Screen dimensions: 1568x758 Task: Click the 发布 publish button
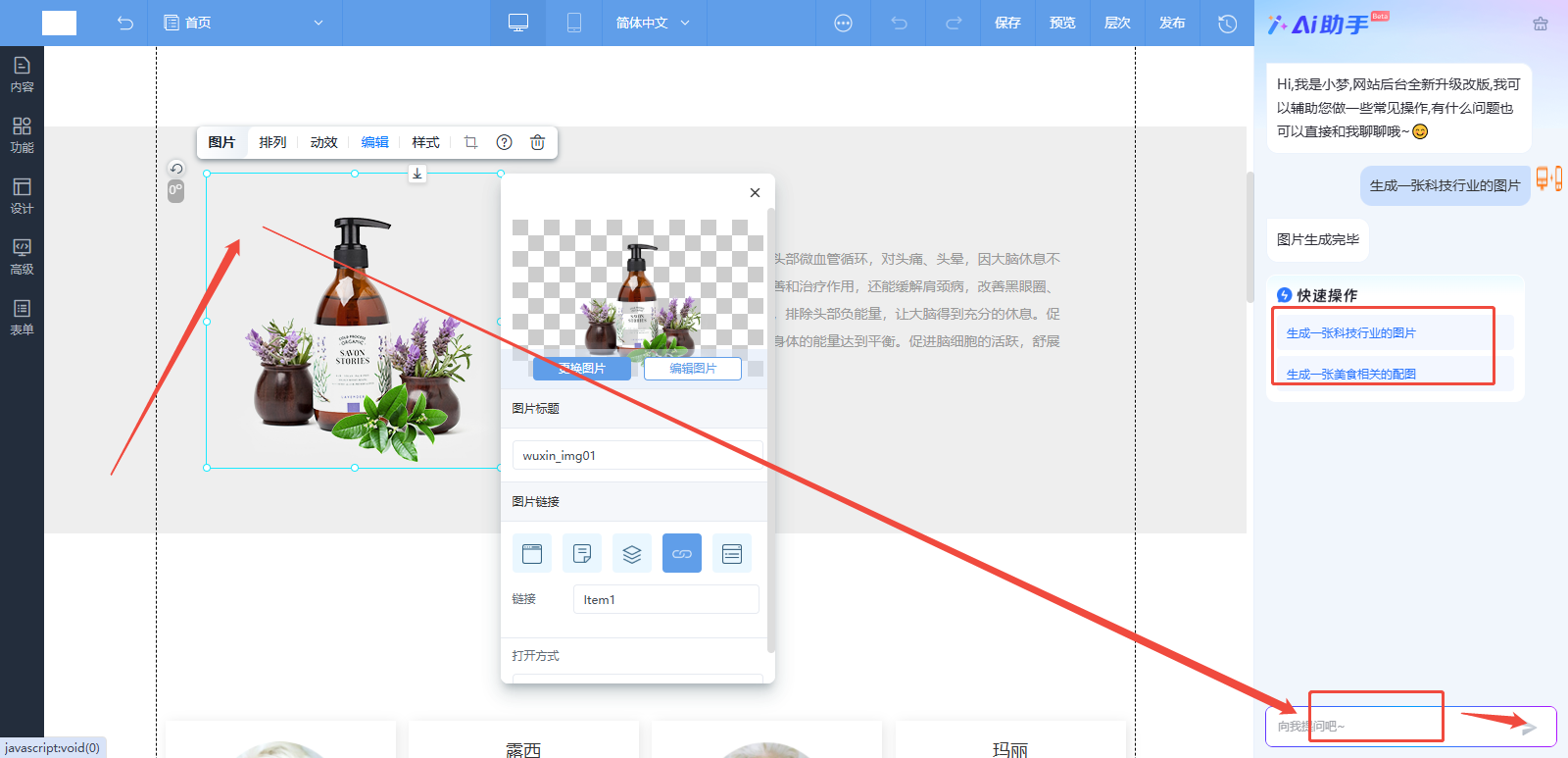pyautogui.click(x=1172, y=23)
